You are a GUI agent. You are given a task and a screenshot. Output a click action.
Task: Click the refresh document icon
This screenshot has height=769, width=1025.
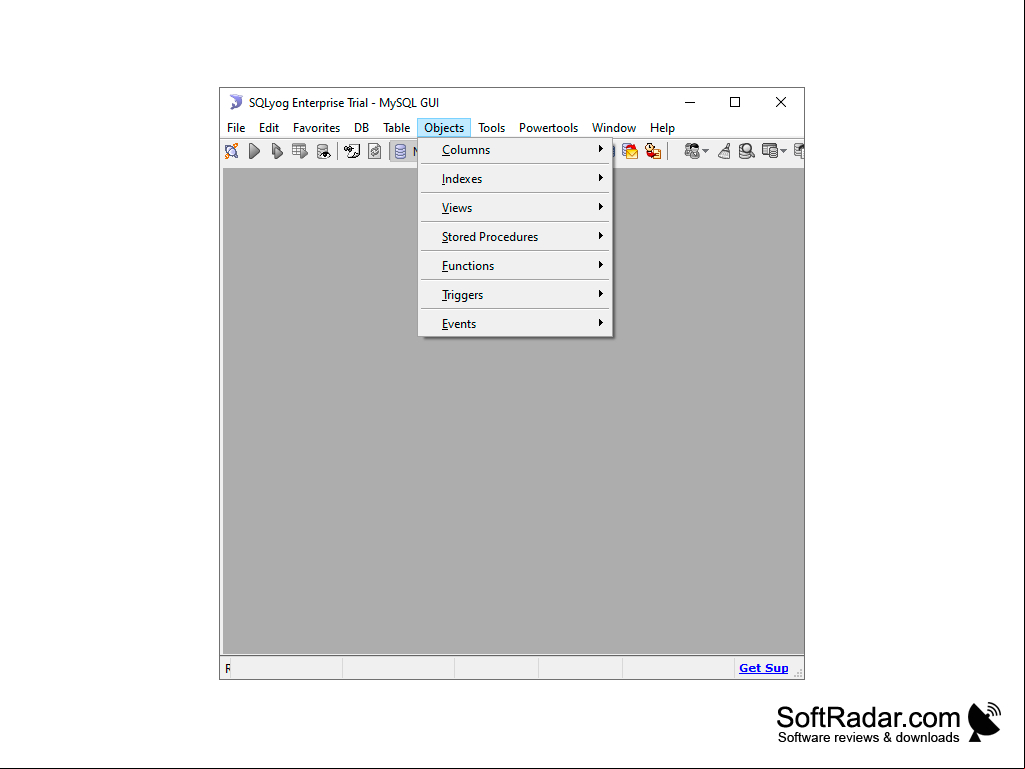[x=375, y=151]
